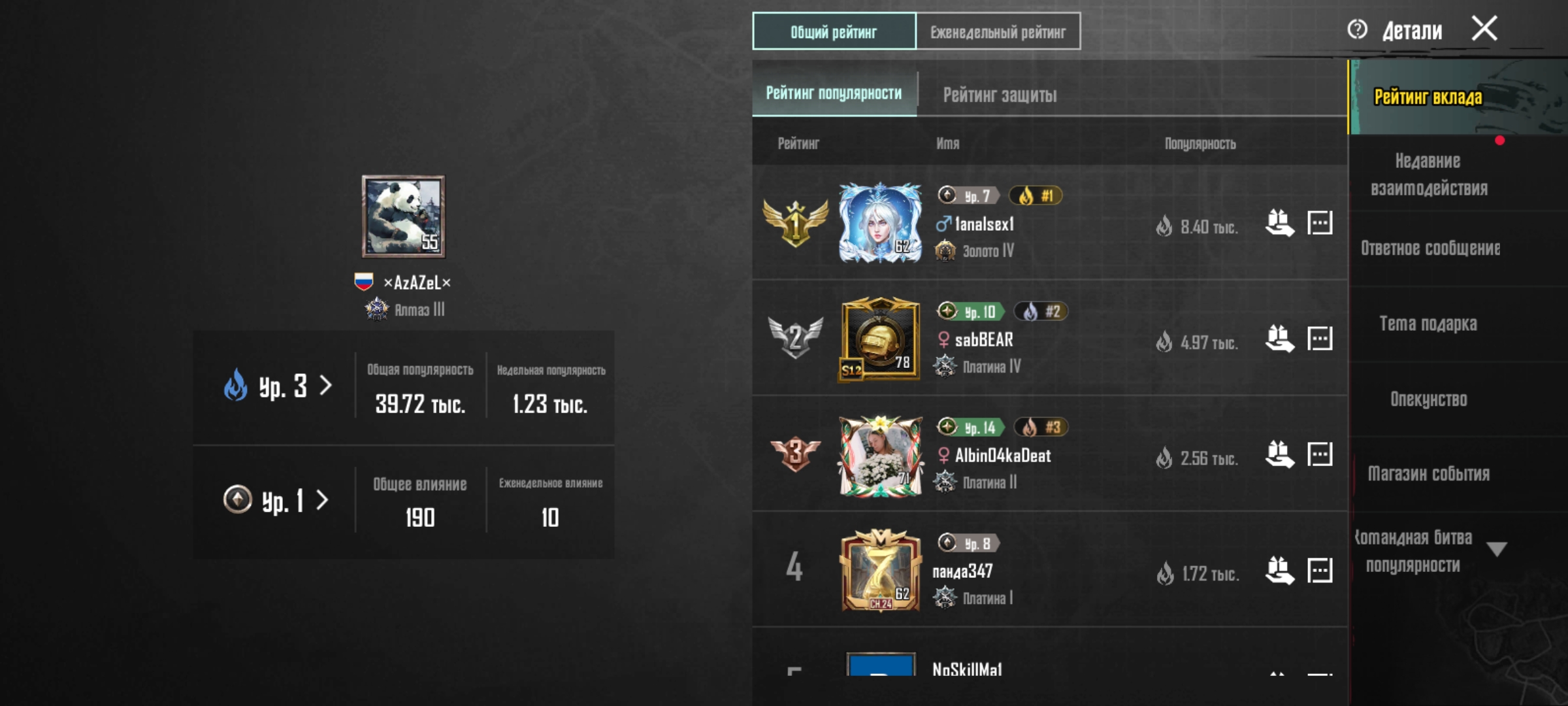Select the Рейтинг популярности tab
The height and width of the screenshot is (706, 1568).
coord(834,93)
